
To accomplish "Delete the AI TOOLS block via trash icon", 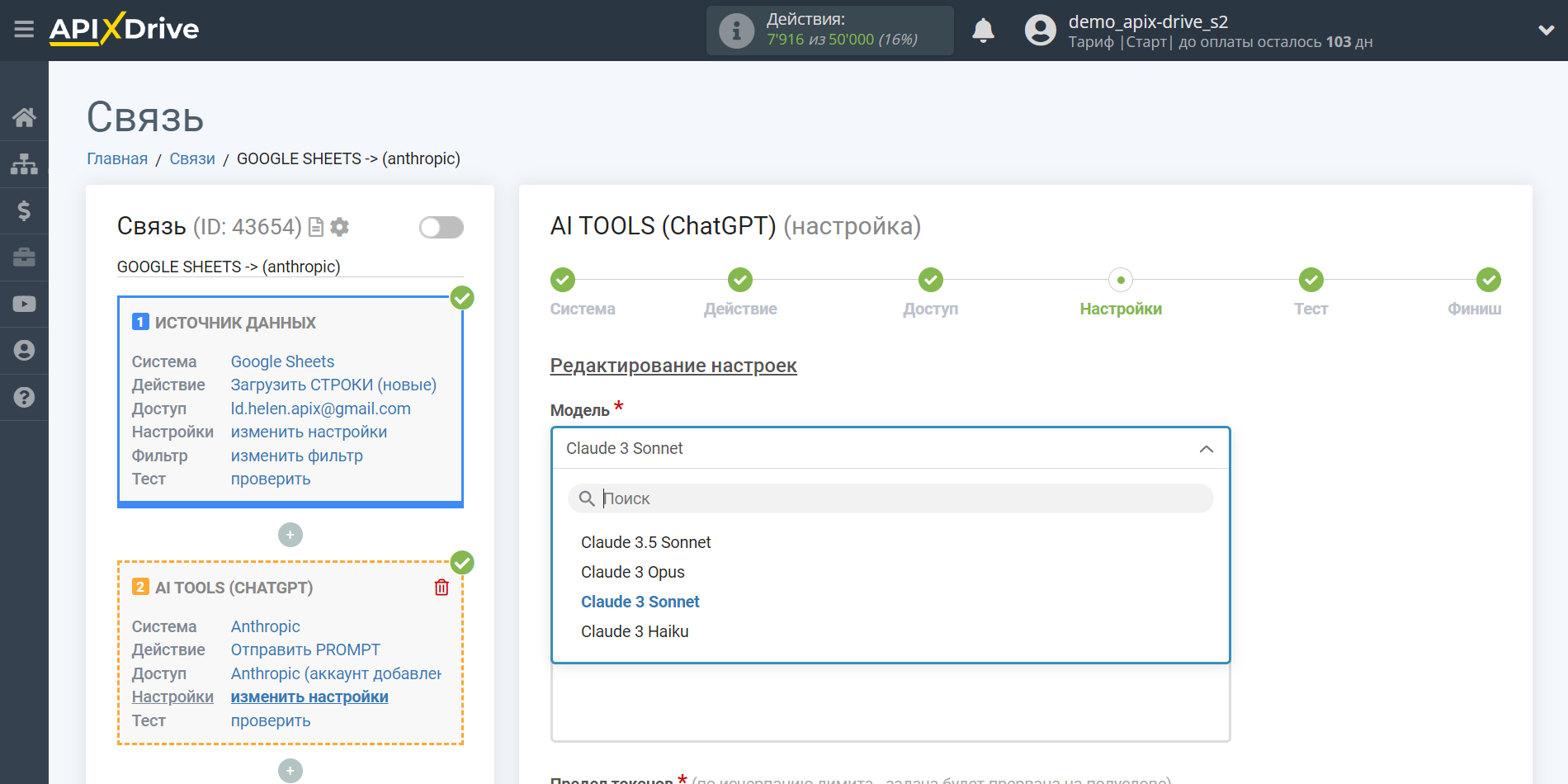I will pyautogui.click(x=442, y=587).
